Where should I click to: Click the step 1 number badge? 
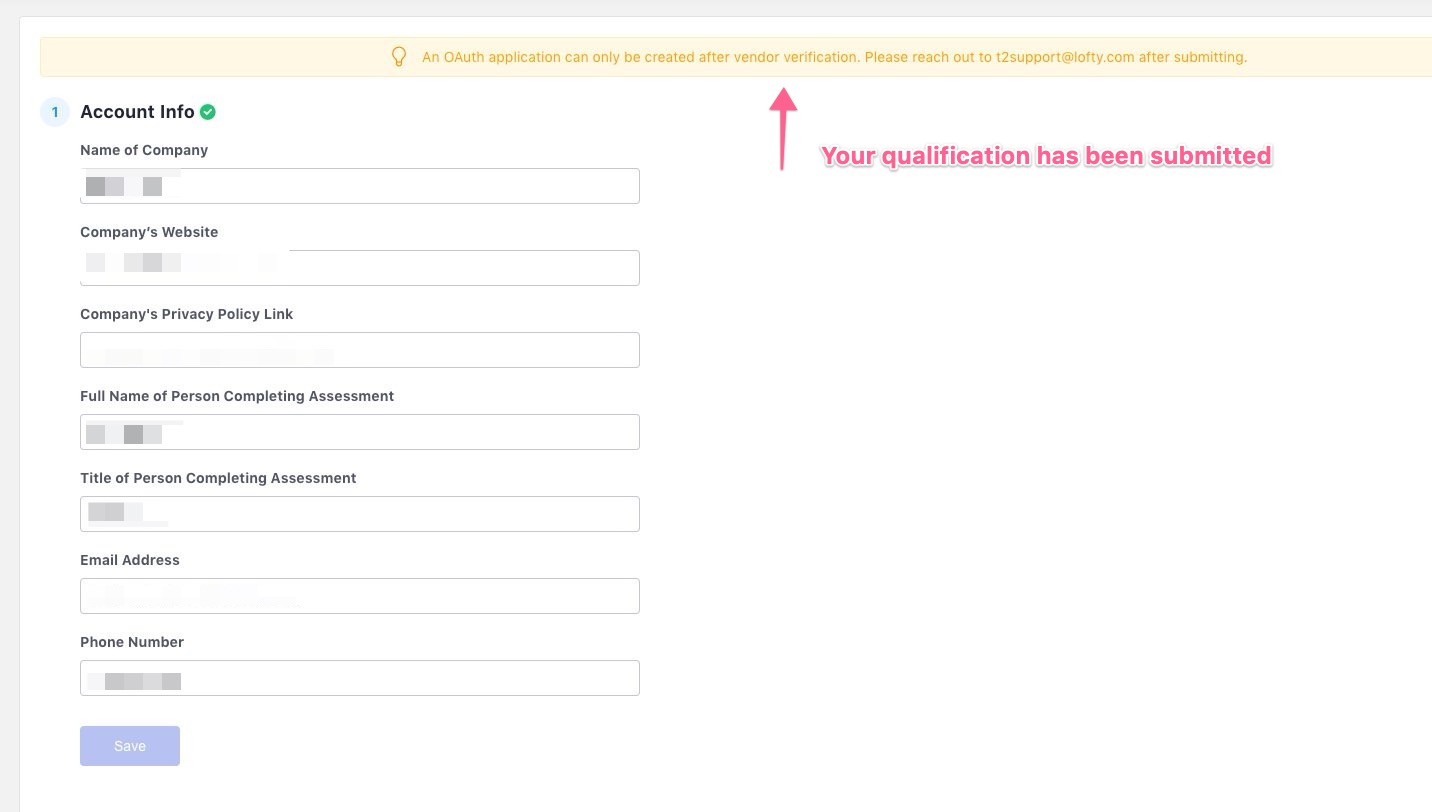[55, 112]
